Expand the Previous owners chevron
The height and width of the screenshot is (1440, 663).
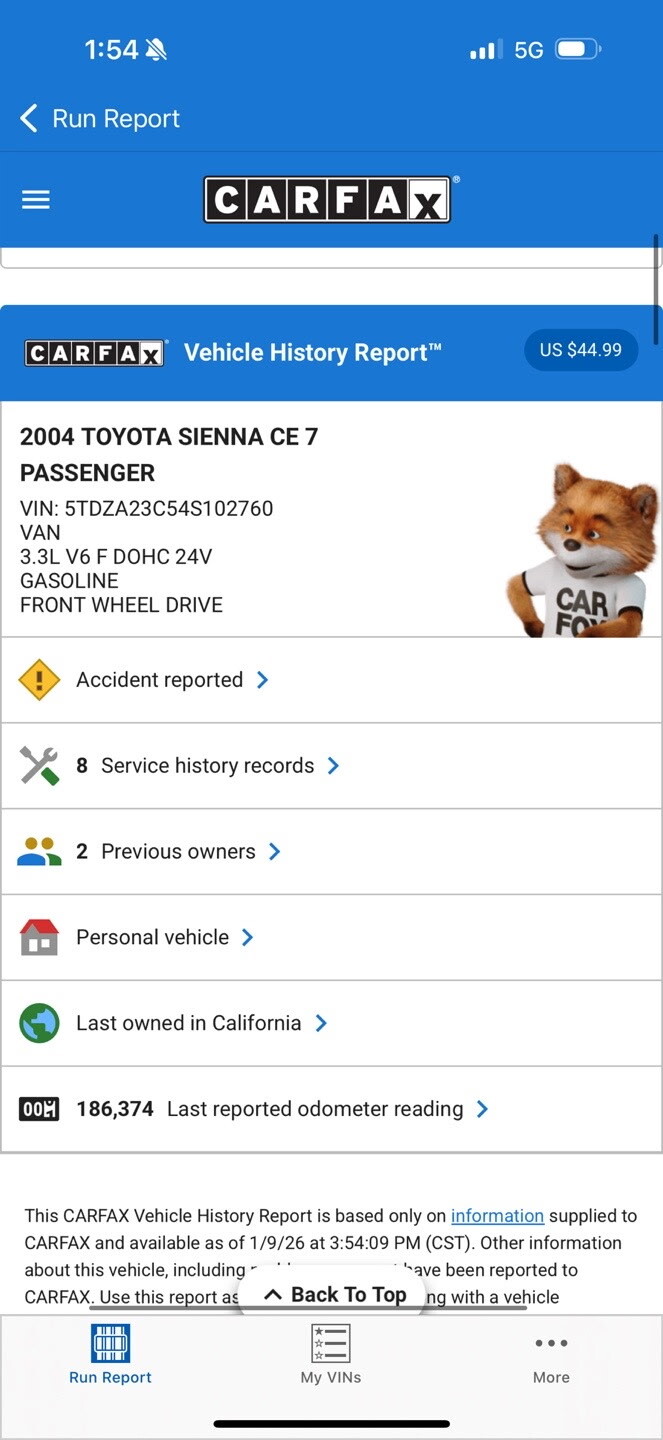(275, 852)
